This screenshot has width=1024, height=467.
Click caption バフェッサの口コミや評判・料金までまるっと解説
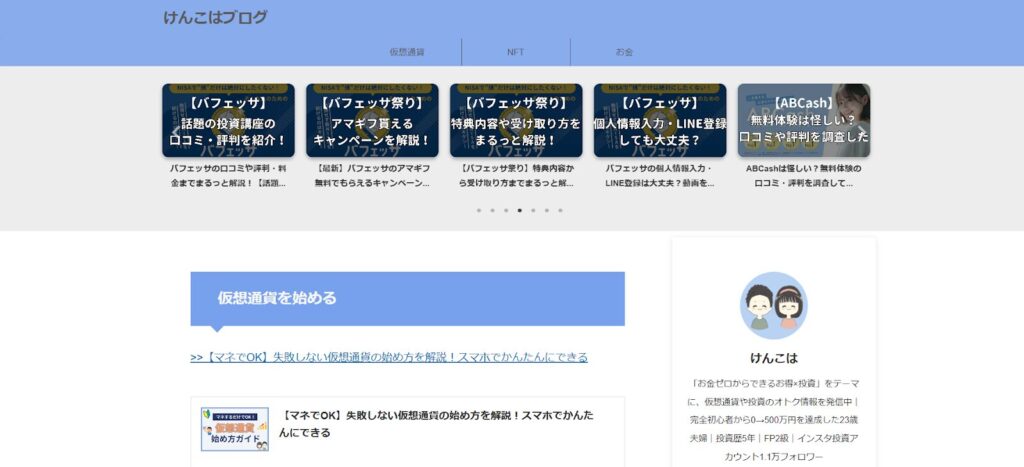228,176
